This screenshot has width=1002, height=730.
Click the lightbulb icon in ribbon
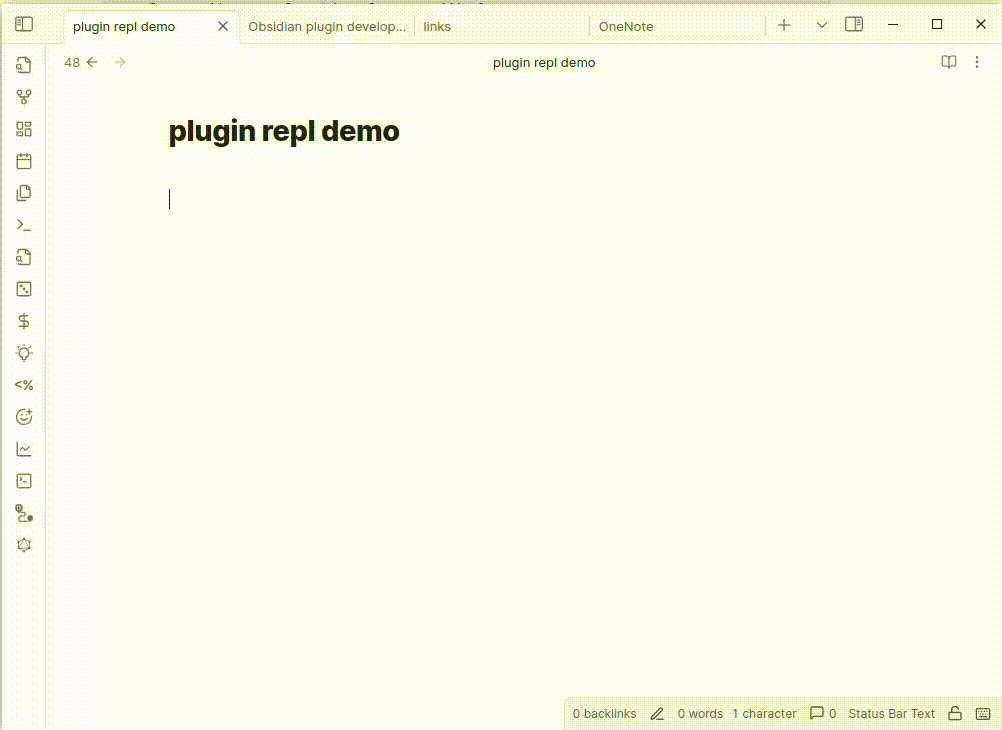[24, 353]
